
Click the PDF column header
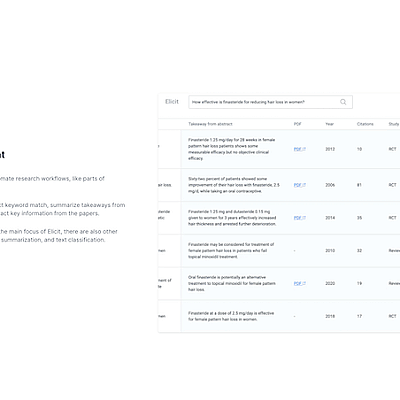pyautogui.click(x=297, y=124)
